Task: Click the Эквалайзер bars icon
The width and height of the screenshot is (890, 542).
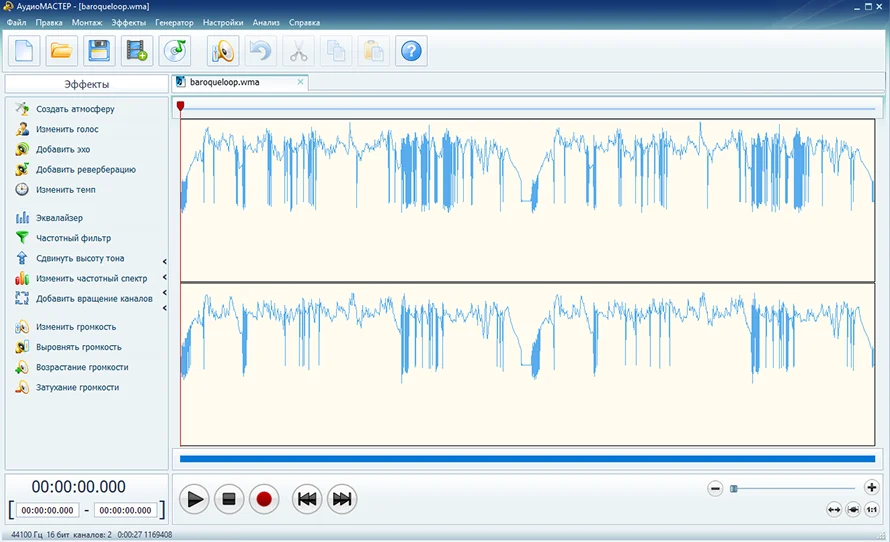Action: point(22,217)
